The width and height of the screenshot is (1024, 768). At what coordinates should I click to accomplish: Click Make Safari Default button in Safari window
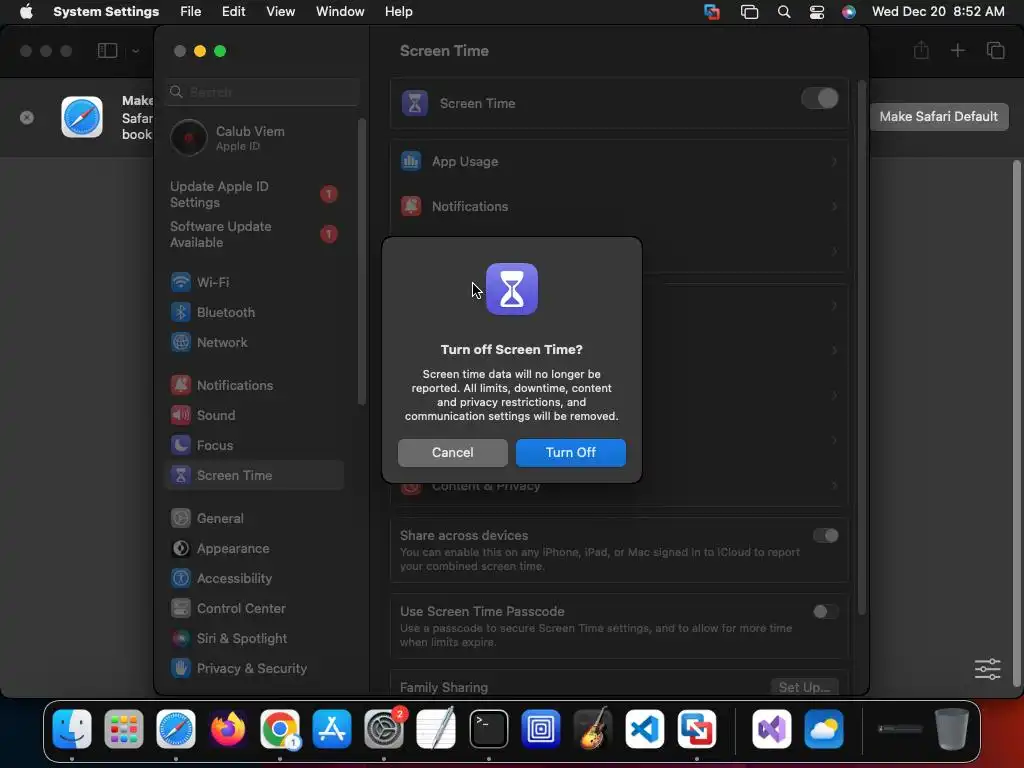coord(938,116)
